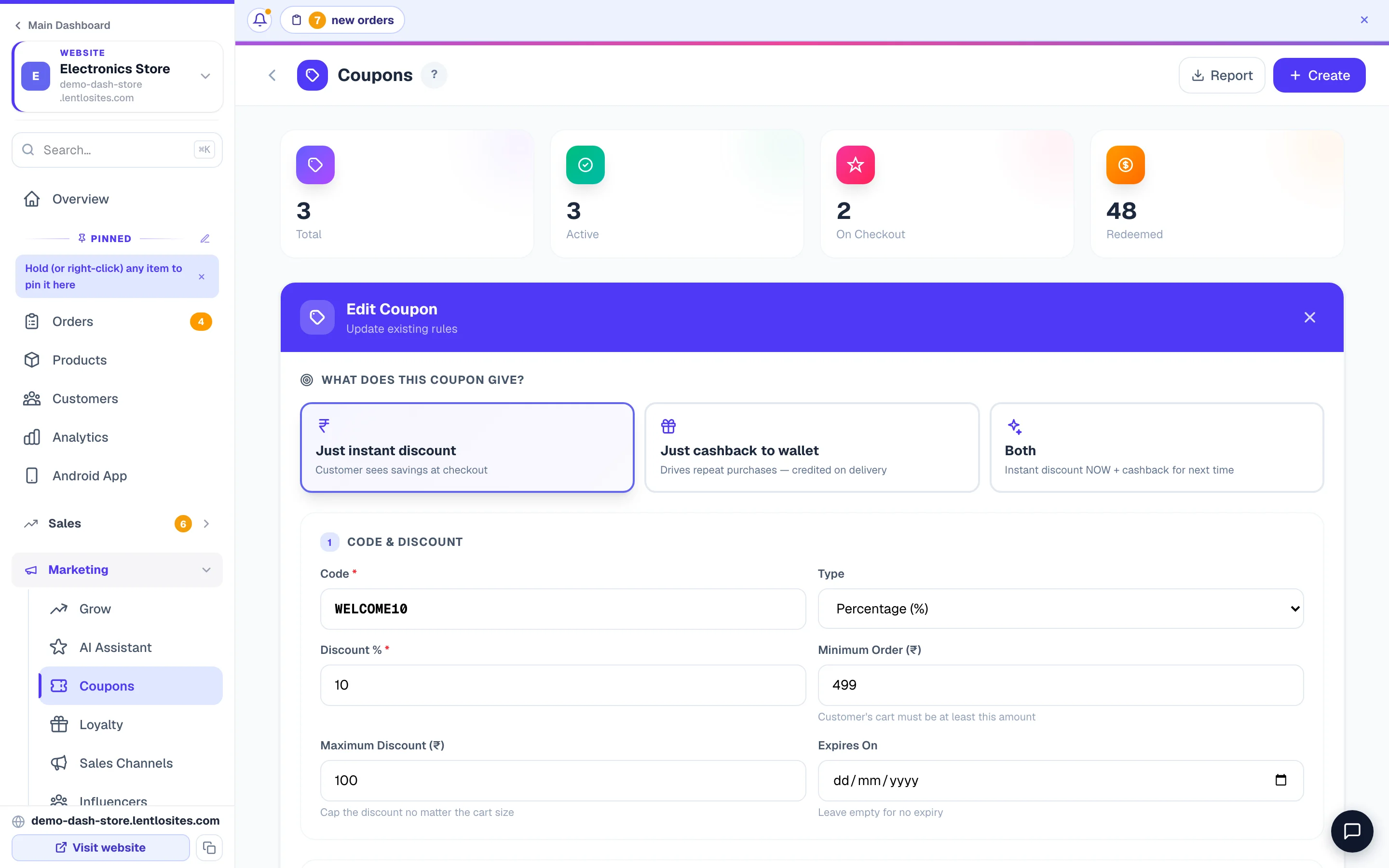Viewport: 1389px width, 868px height.
Task: Open Grow under Marketing
Action: pyautogui.click(x=131, y=609)
